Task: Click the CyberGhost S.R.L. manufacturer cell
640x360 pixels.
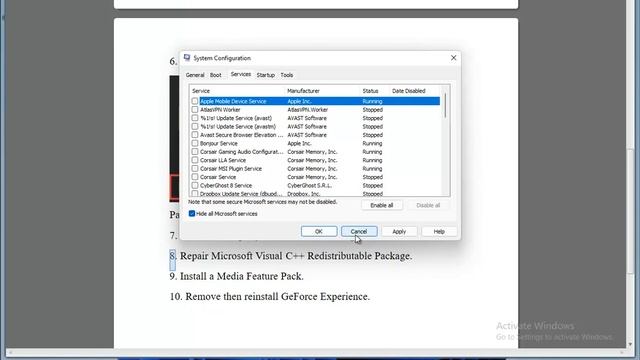Action: point(309,185)
